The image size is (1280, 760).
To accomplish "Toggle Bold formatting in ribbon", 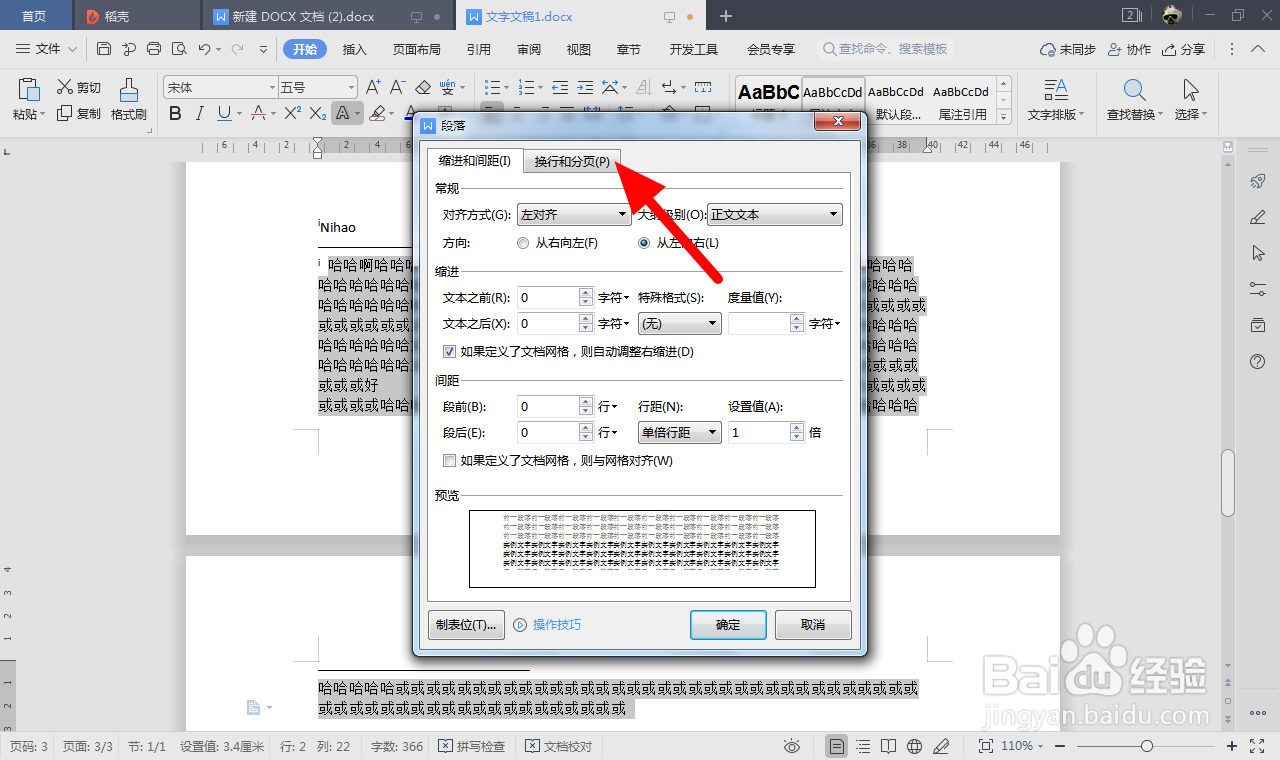I will [175, 114].
